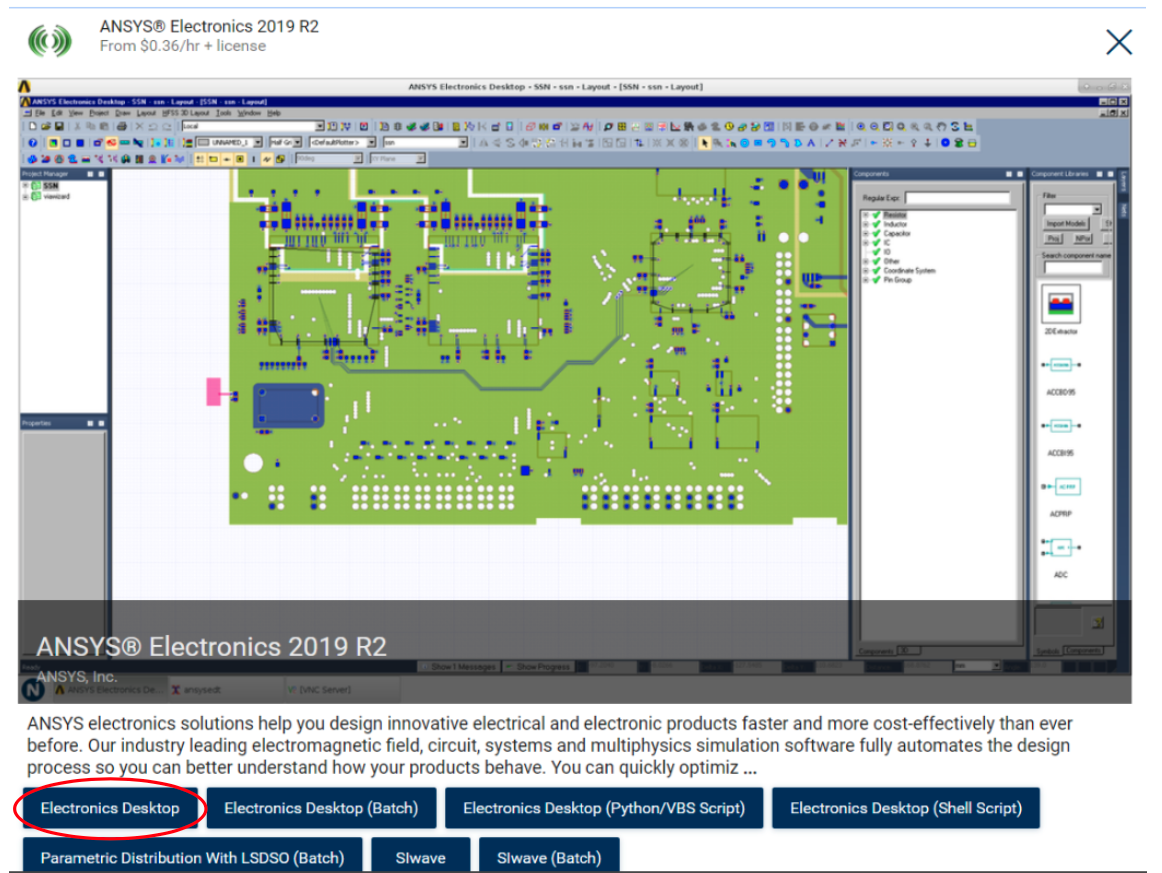
Task: Open the File menu
Action: tap(41, 113)
